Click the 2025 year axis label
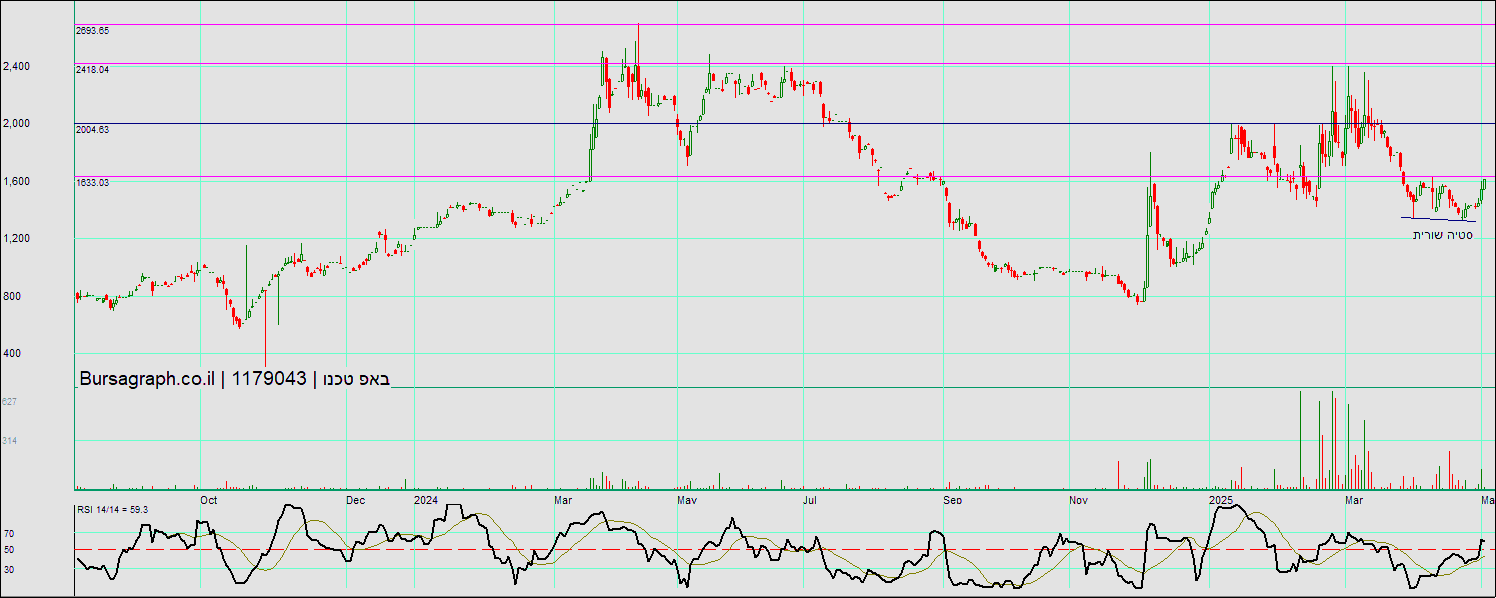Viewport: 1496px width, 598px height. 1220,499
